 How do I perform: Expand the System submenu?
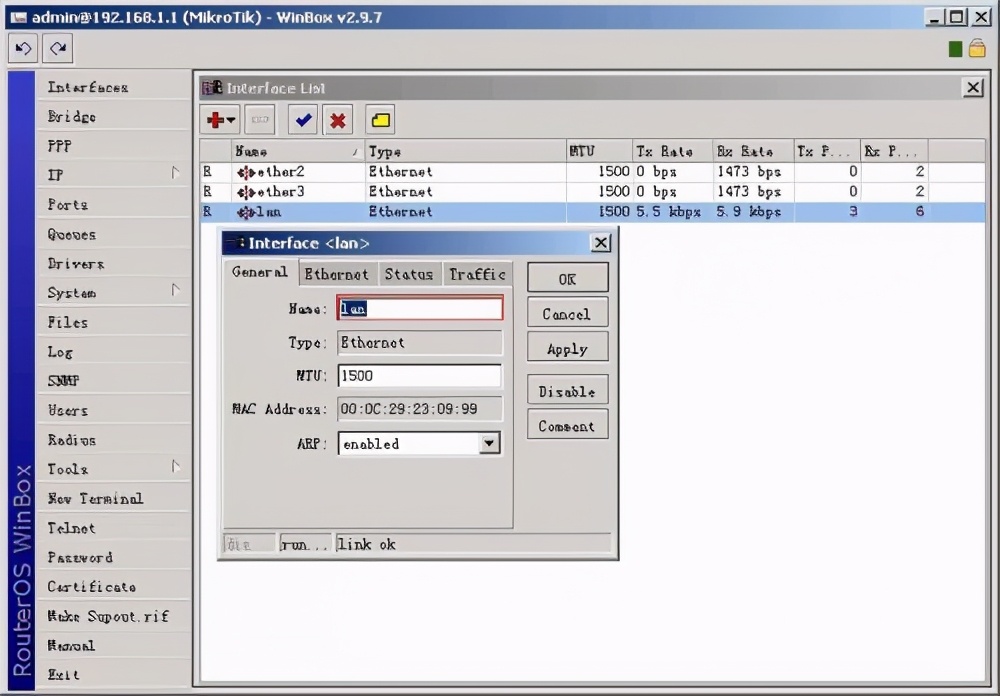110,292
